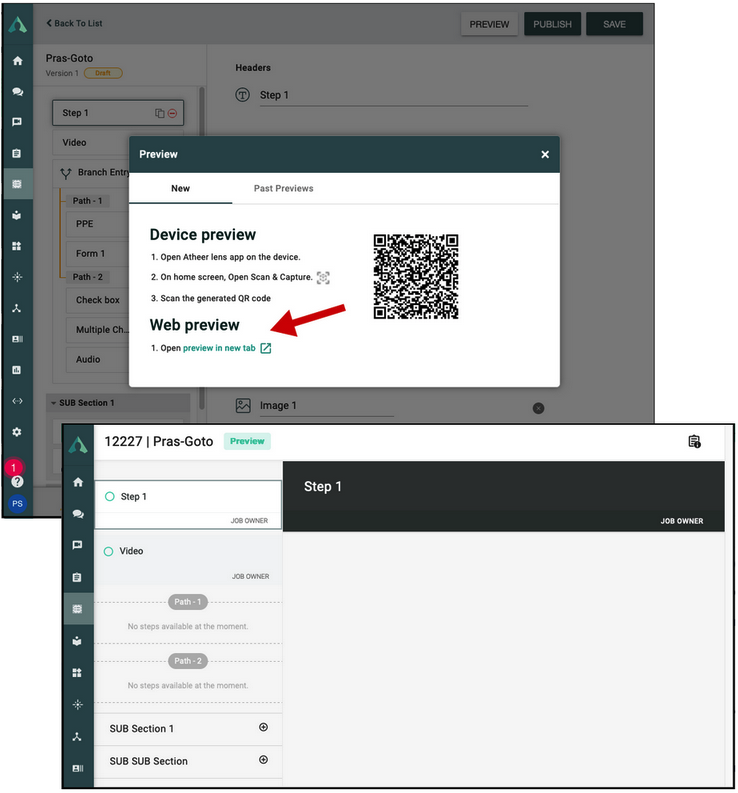The image size is (738, 793).
Task: Click the generated QR code
Action: [x=416, y=276]
